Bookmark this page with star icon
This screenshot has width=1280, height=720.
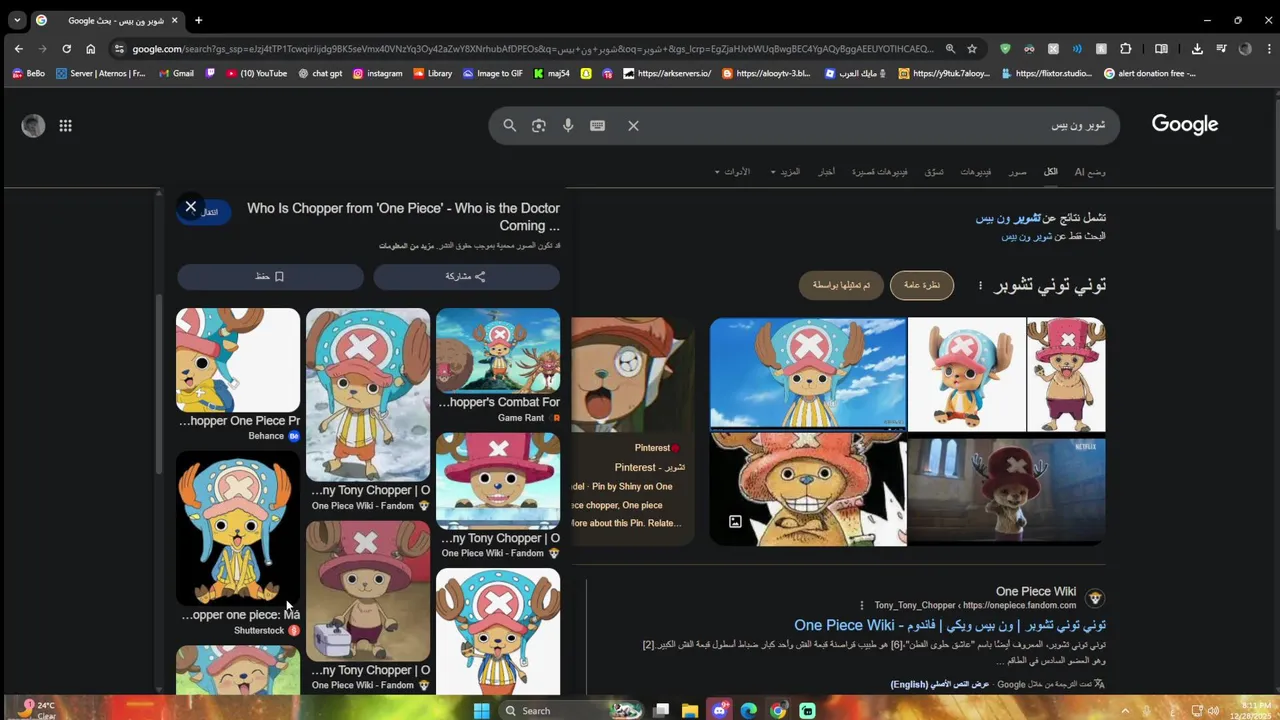click(x=972, y=48)
